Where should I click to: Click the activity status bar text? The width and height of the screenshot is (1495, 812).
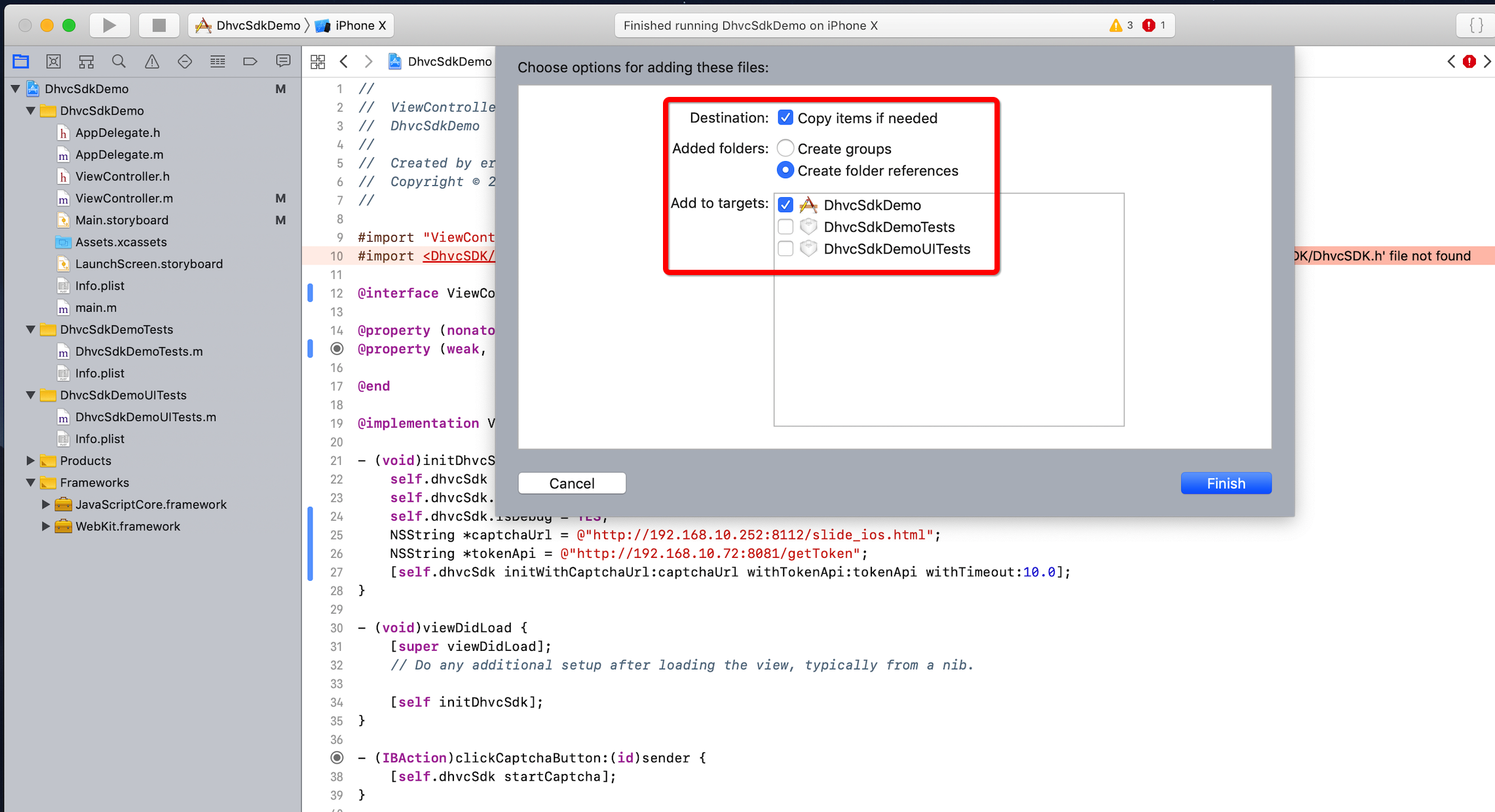pos(751,26)
